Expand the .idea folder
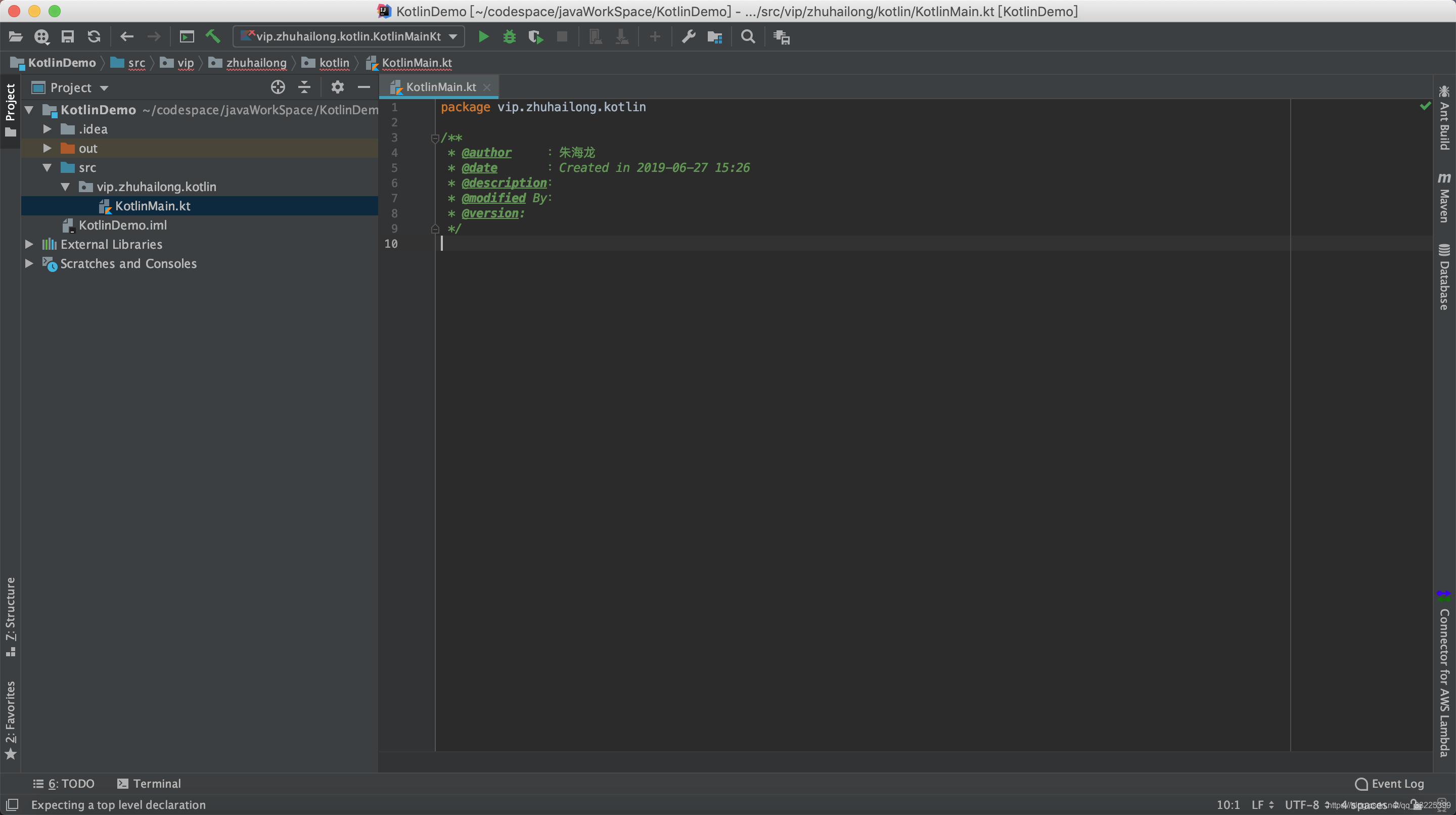Viewport: 1456px width, 815px height. [48, 129]
